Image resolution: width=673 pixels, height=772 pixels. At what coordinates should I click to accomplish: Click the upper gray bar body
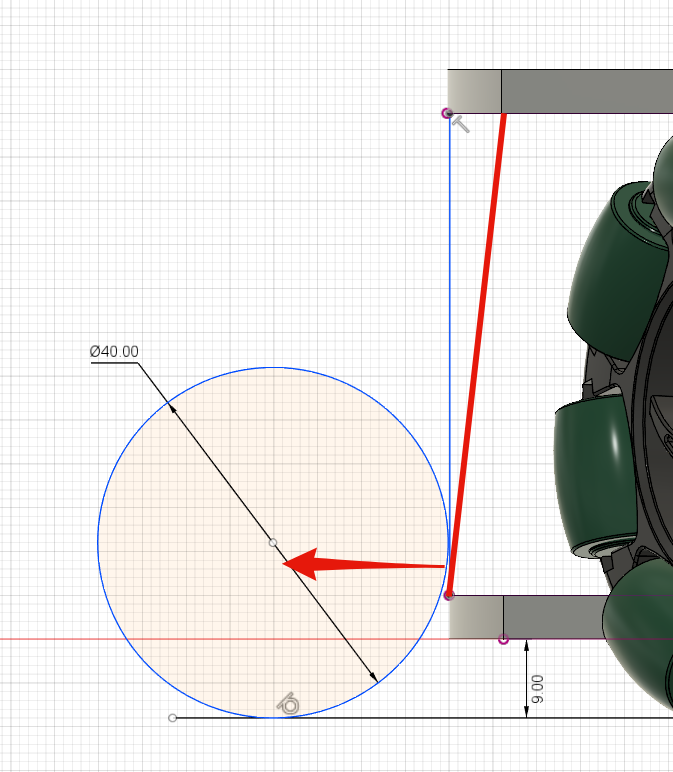tap(586, 92)
